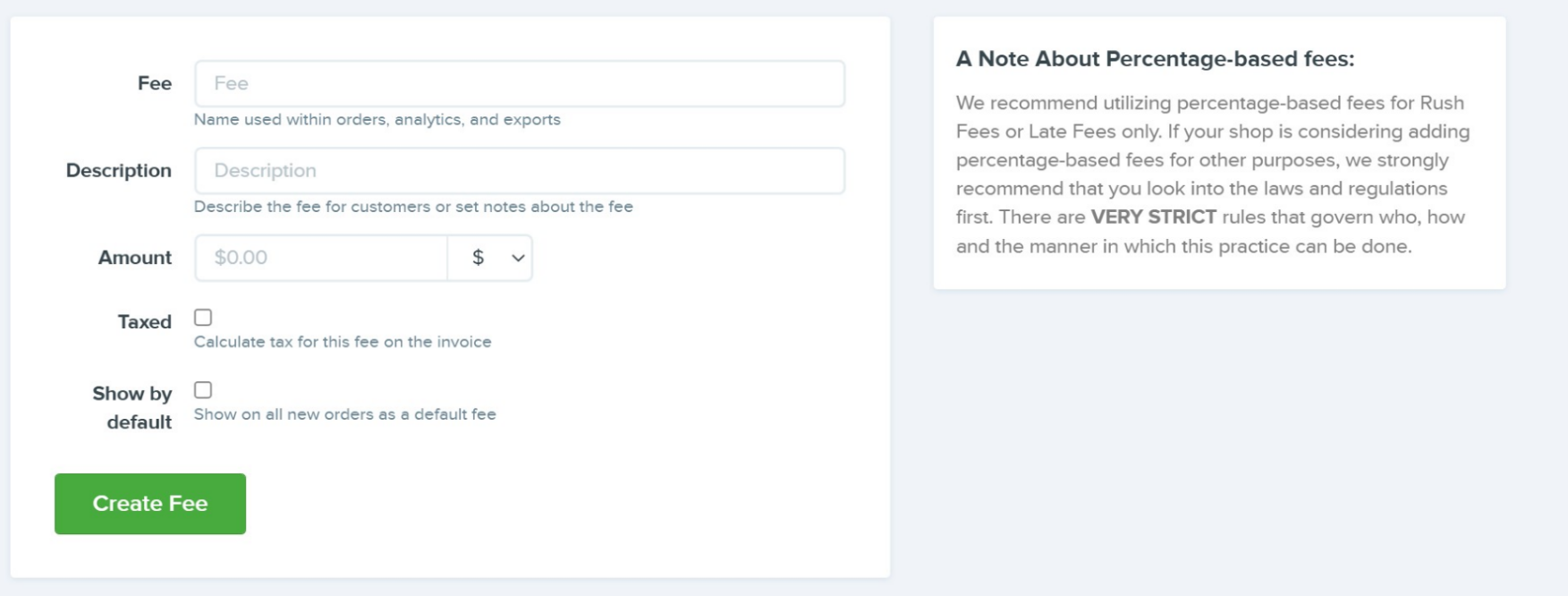Image resolution: width=1568 pixels, height=596 pixels.
Task: Click the Taxed label text
Action: [145, 322]
